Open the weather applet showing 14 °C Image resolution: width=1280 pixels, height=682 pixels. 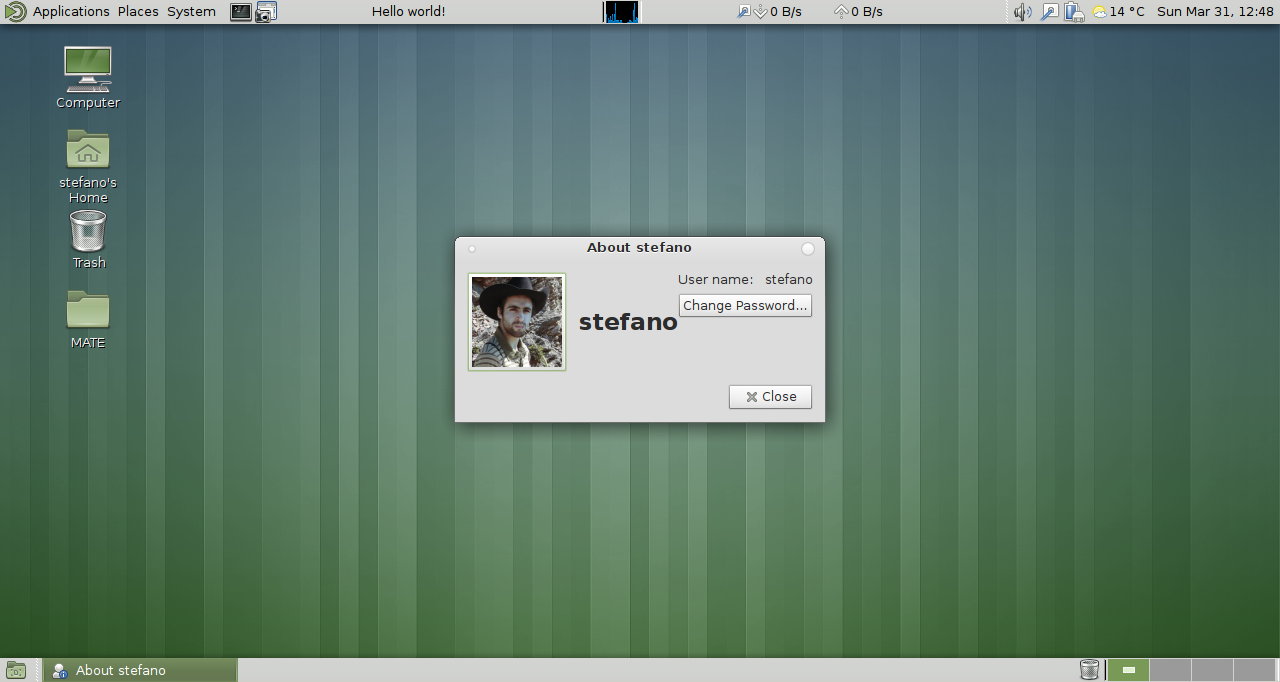pyautogui.click(x=1118, y=12)
